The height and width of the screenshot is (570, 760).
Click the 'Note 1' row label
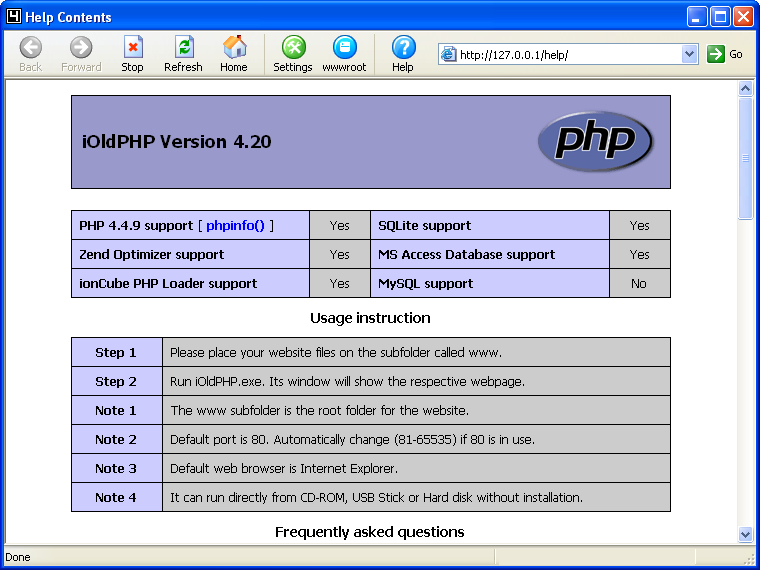[x=116, y=411]
